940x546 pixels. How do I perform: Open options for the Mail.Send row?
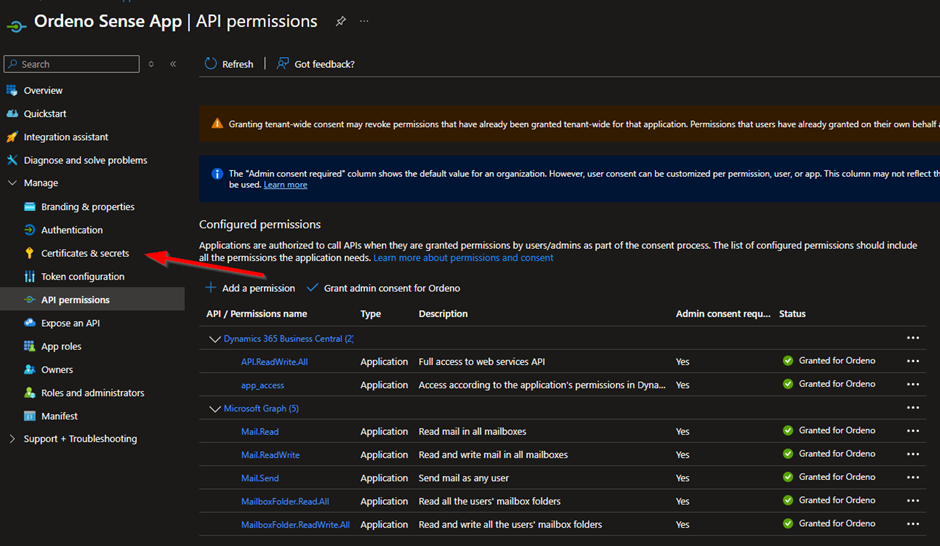[x=912, y=477]
